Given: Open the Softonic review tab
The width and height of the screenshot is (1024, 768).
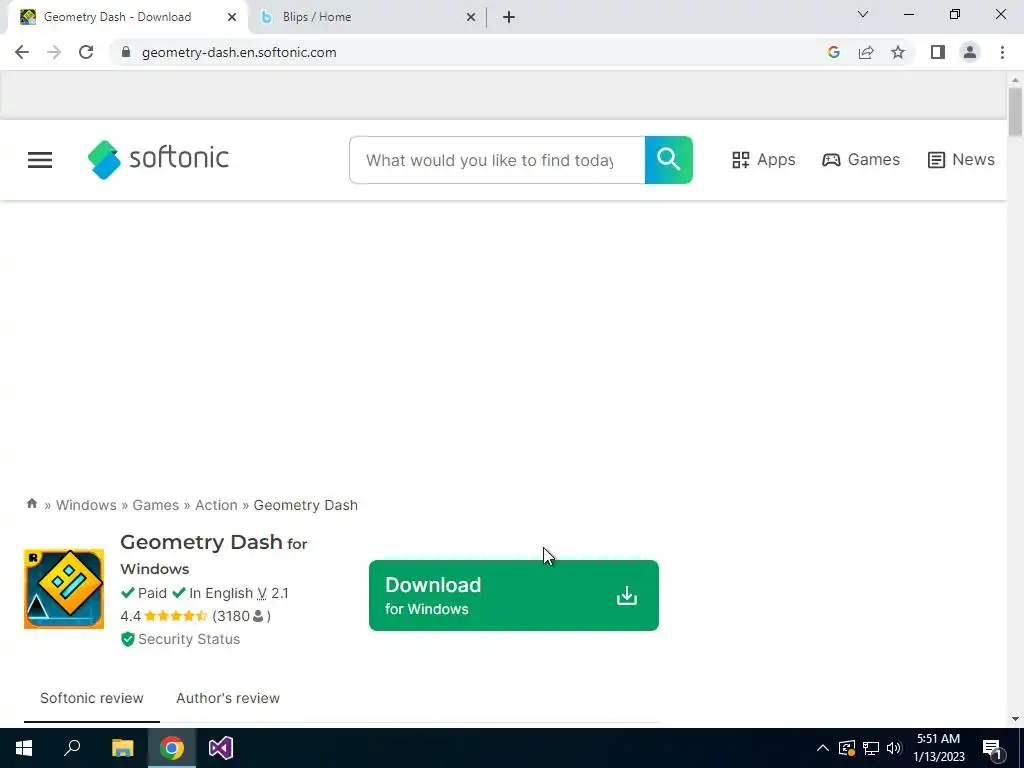Looking at the screenshot, I should click(x=91, y=698).
